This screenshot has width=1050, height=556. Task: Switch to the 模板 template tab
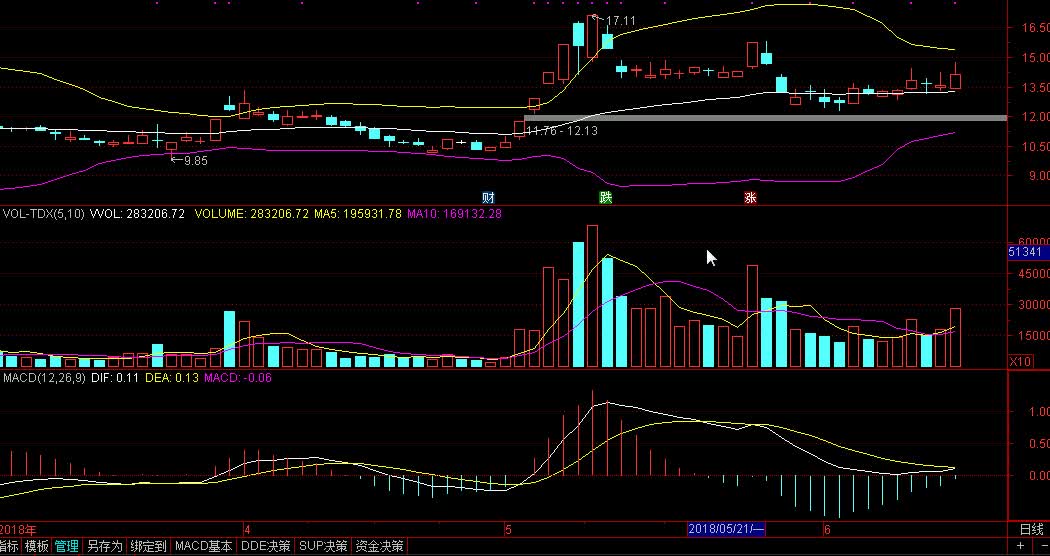coord(37,546)
